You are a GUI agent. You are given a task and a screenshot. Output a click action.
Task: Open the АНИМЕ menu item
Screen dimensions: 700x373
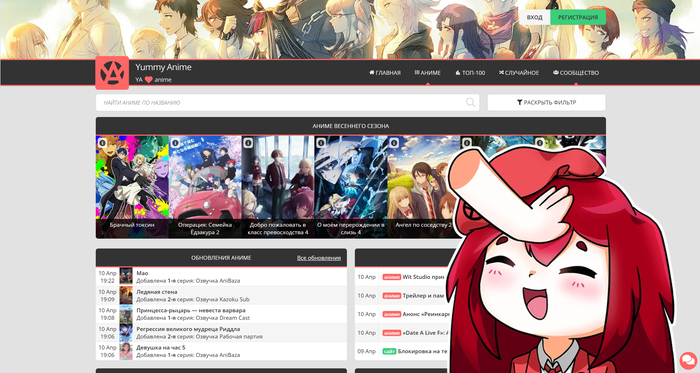click(x=428, y=73)
